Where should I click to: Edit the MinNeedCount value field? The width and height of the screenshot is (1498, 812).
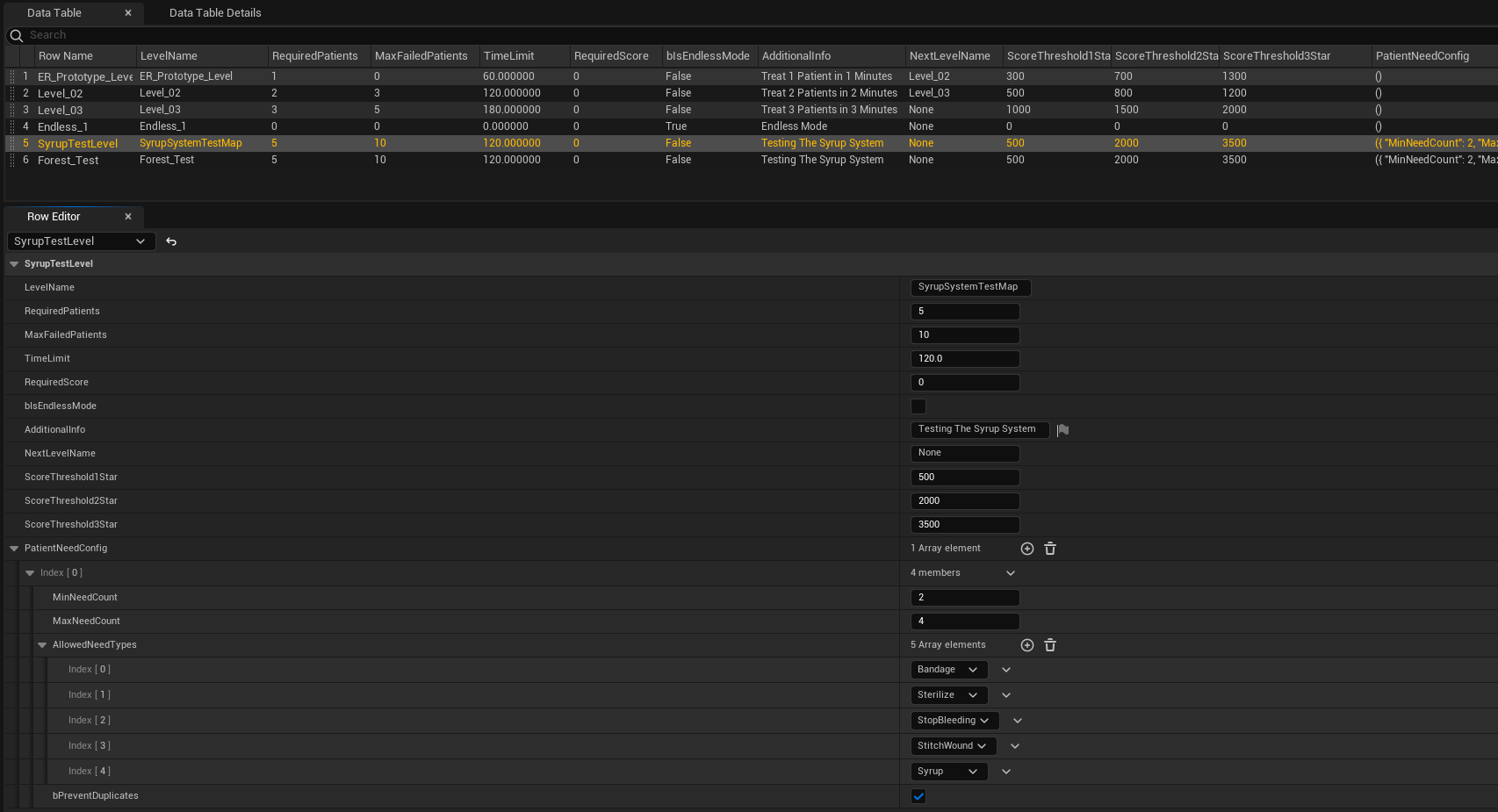point(965,598)
